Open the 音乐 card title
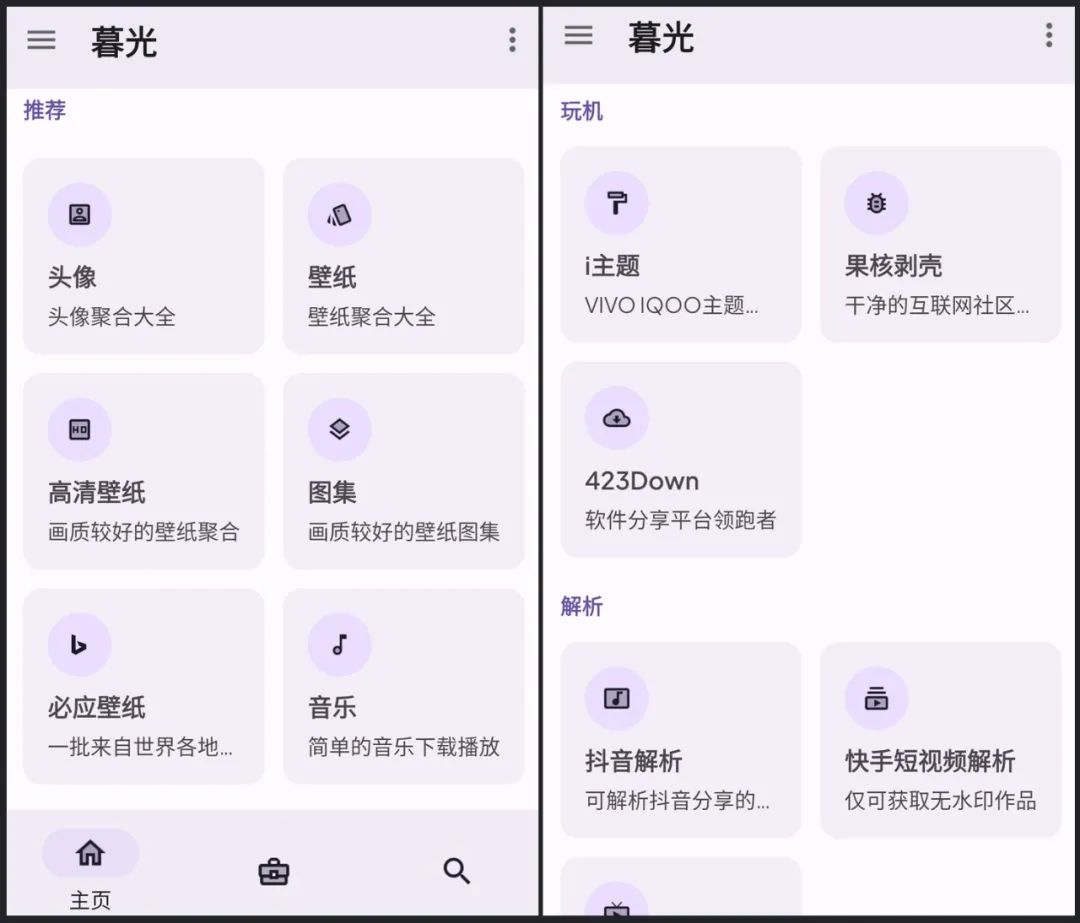The width and height of the screenshot is (1080, 923). pyautogui.click(x=332, y=707)
